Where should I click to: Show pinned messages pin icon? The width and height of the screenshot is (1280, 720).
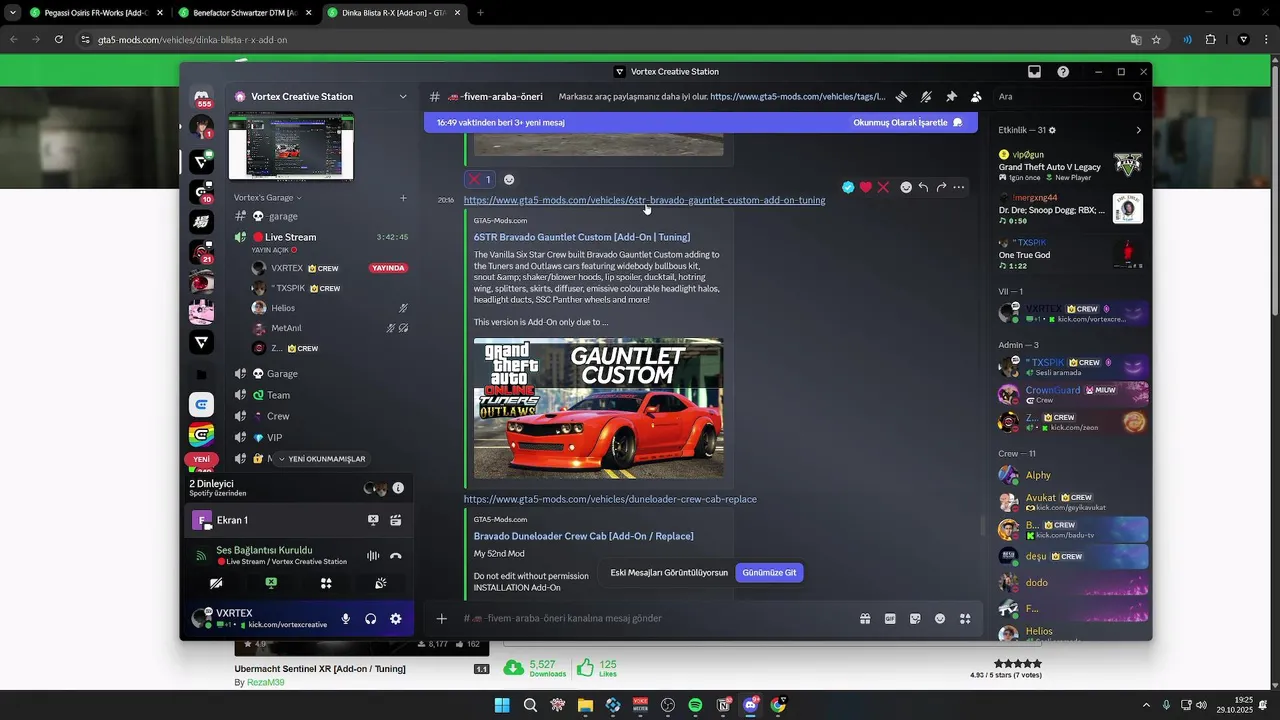951,97
